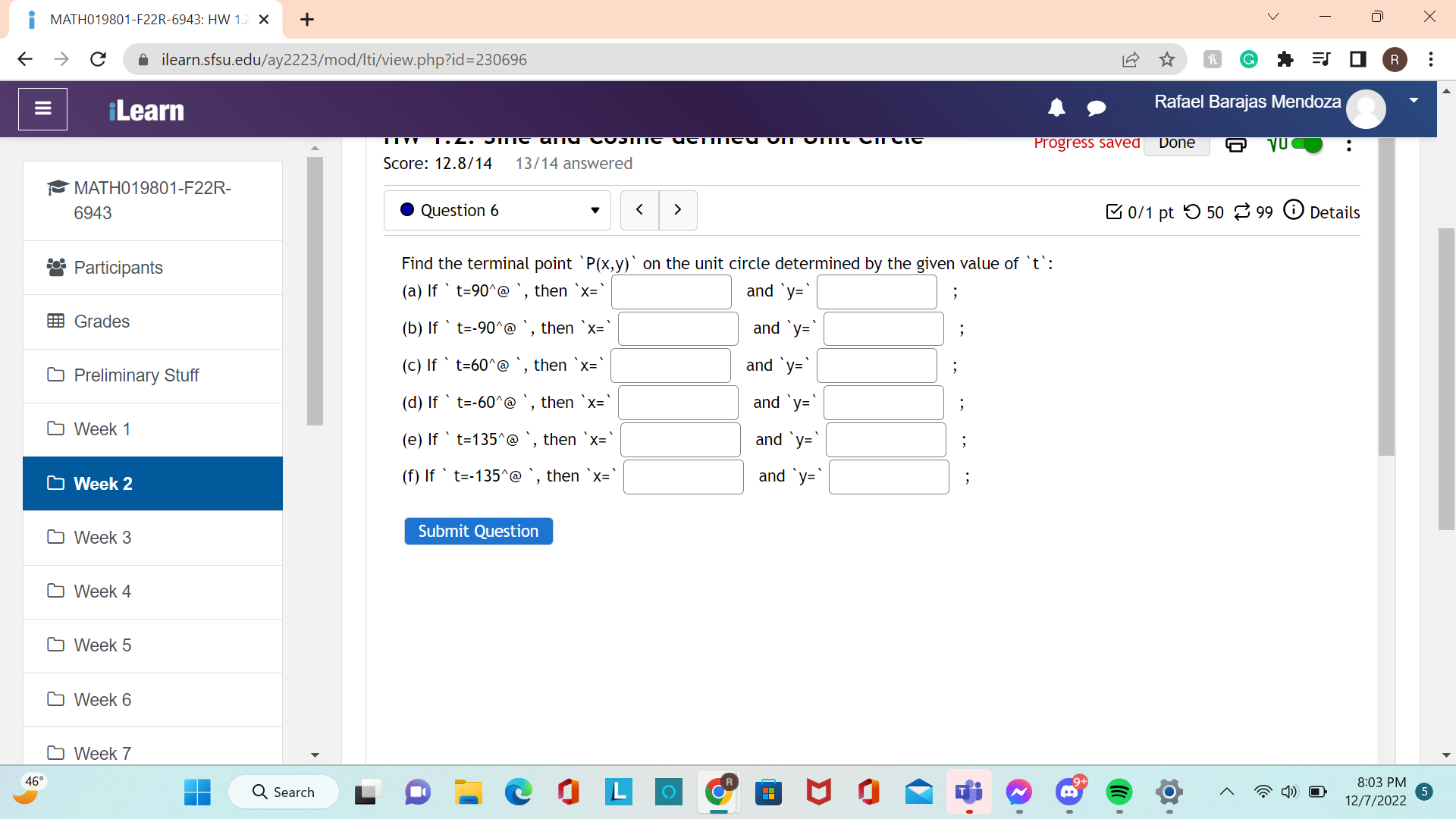The height and width of the screenshot is (819, 1456).
Task: Click the Details info icon
Action: click(1294, 211)
